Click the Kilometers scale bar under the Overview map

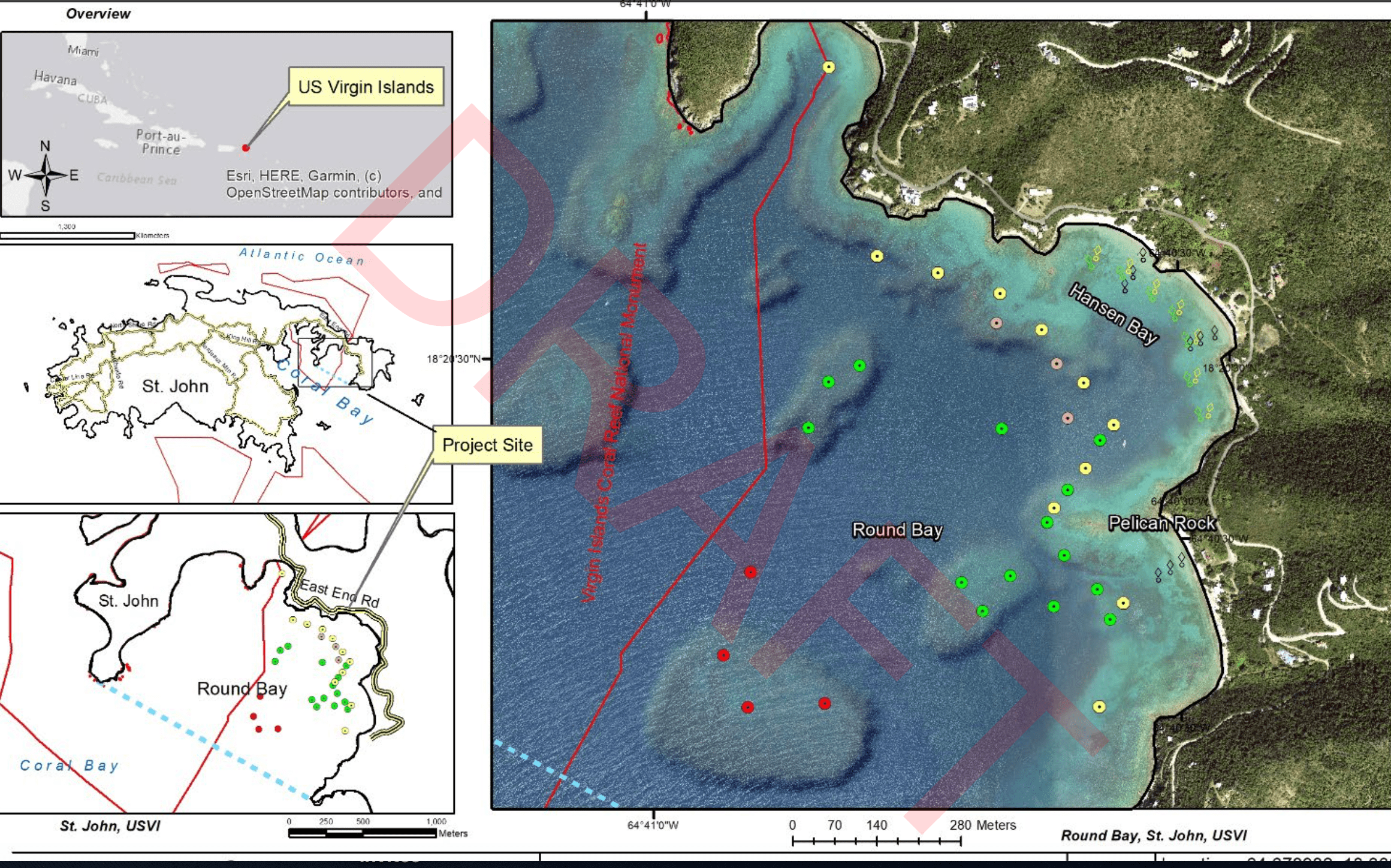pos(67,235)
